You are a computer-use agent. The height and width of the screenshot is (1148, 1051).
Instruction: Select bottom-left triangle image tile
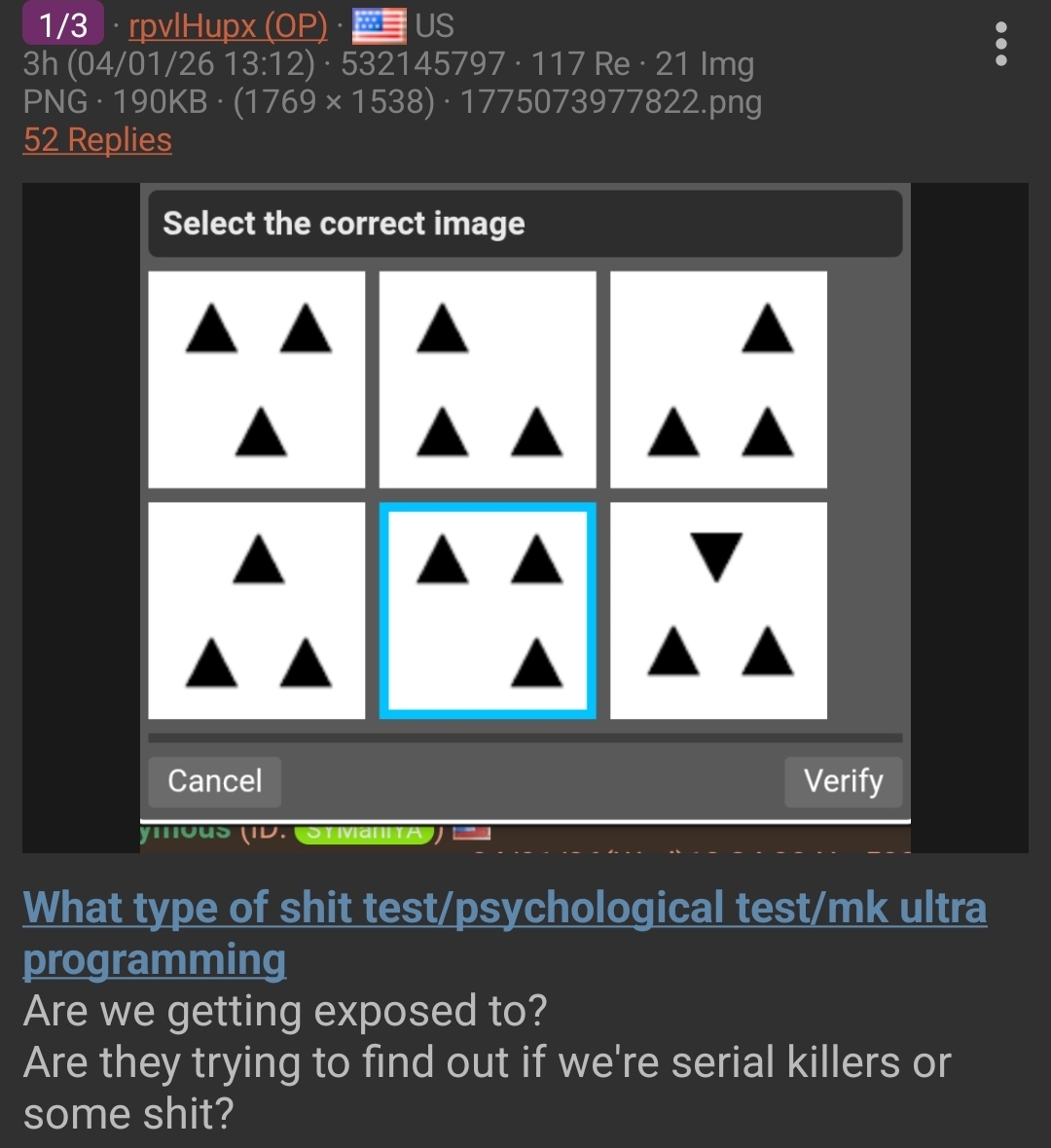click(x=256, y=611)
